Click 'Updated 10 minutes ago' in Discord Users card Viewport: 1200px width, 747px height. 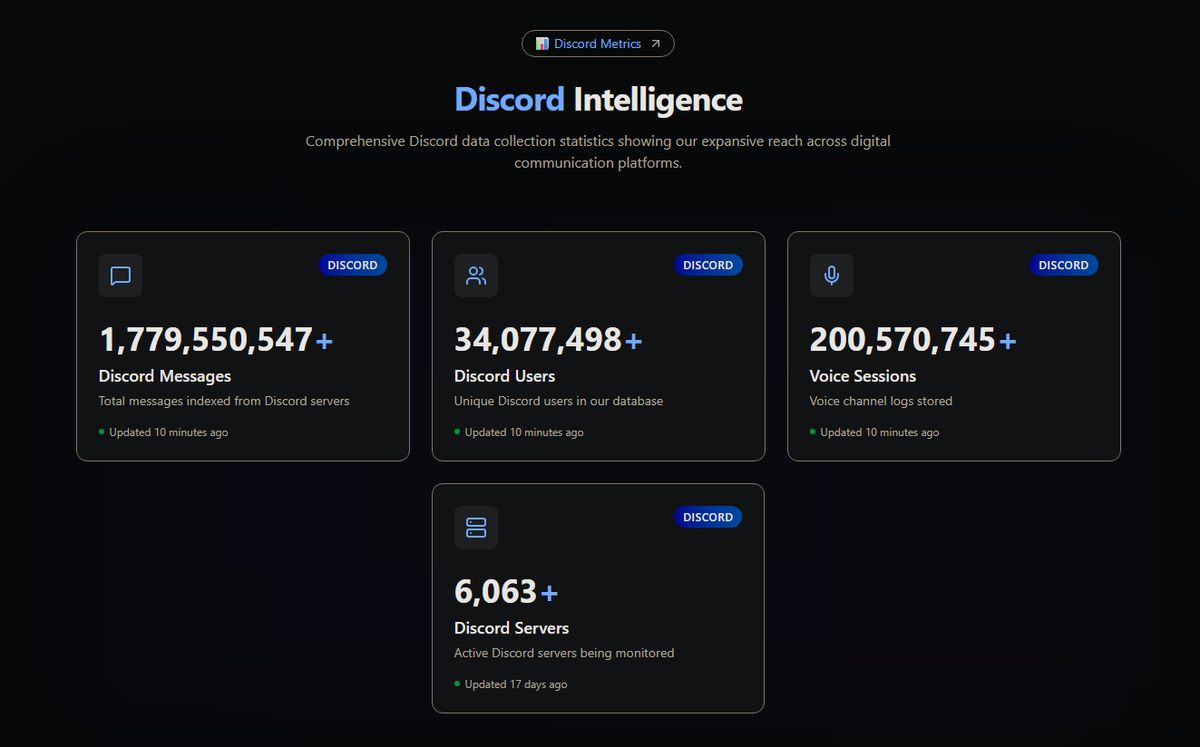[524, 432]
